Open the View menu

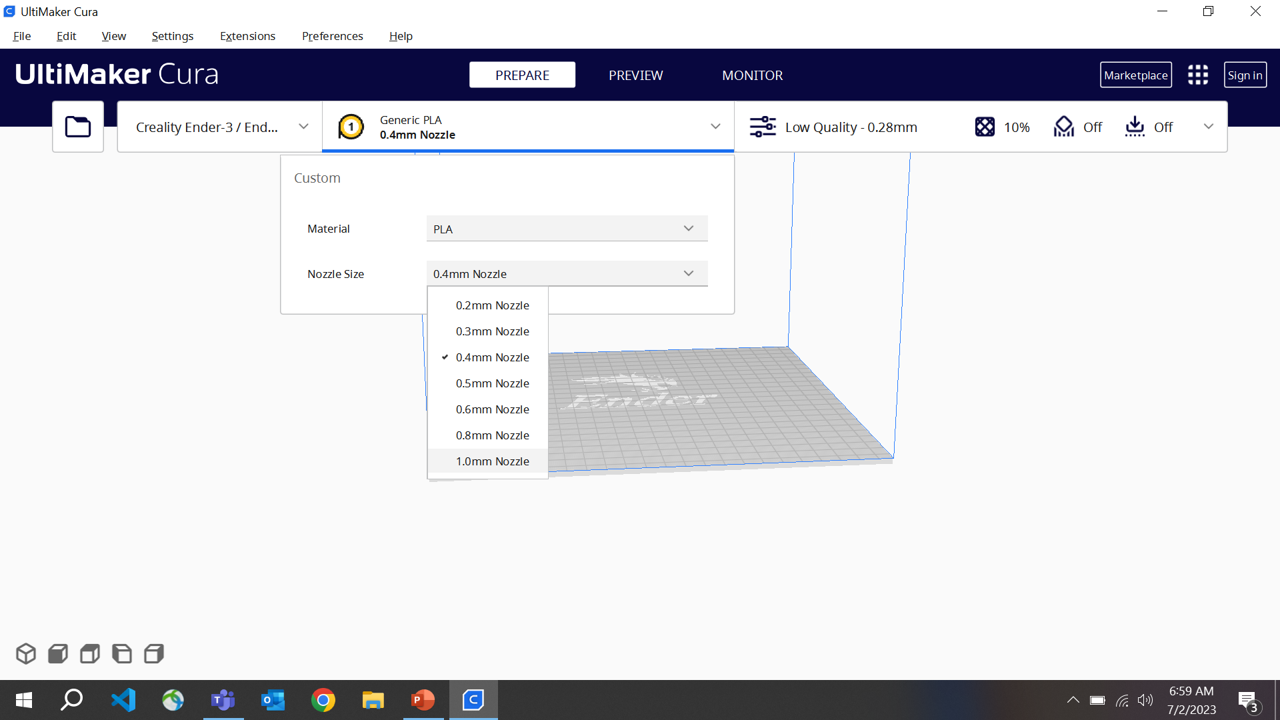114,36
